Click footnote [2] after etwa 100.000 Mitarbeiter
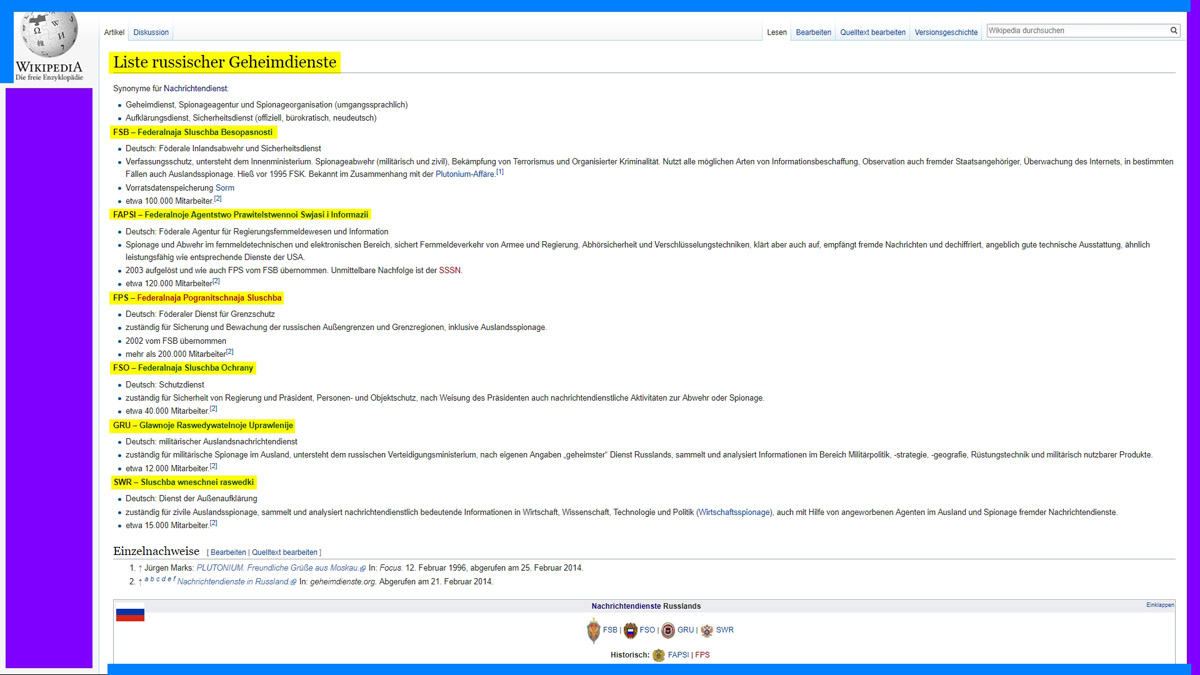The height and width of the screenshot is (675, 1200). tap(217, 199)
